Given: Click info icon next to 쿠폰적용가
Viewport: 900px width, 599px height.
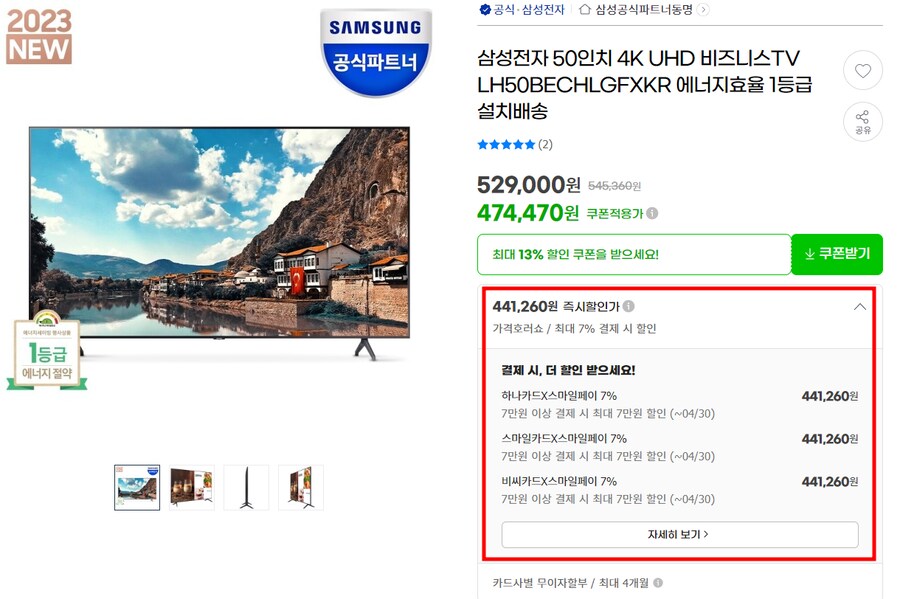Looking at the screenshot, I should pos(652,213).
